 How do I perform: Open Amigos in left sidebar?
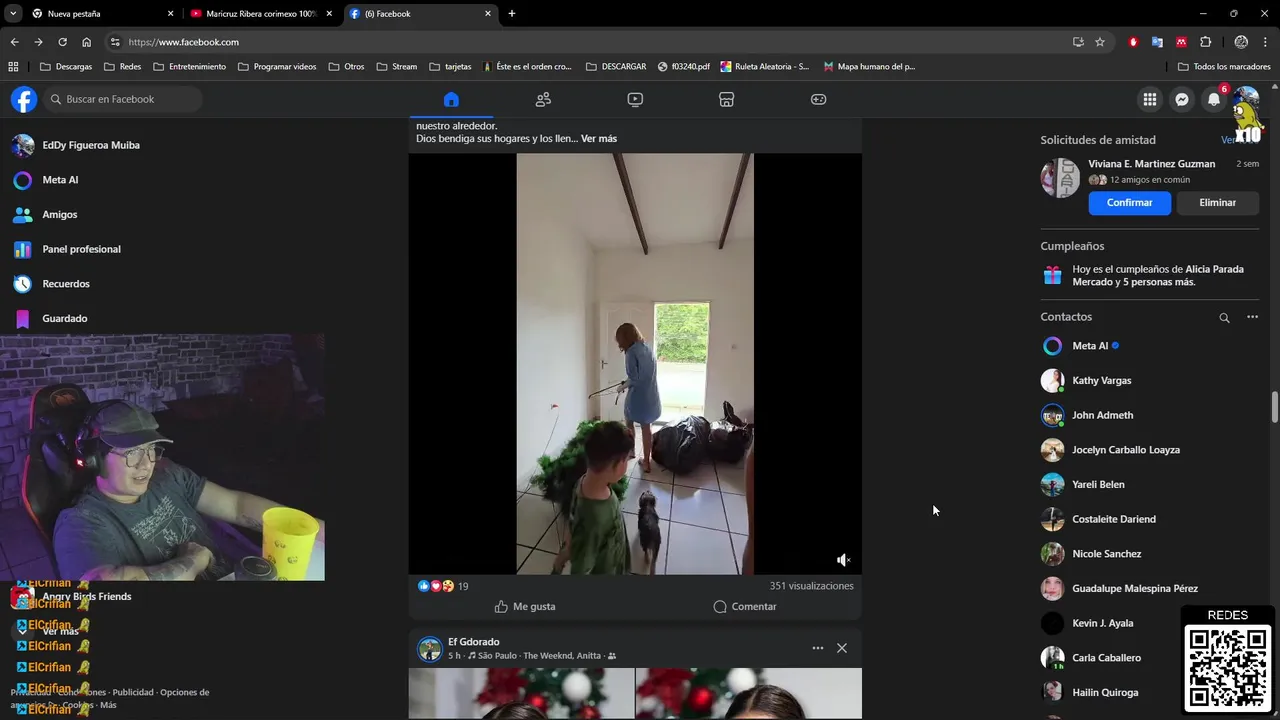(x=59, y=214)
